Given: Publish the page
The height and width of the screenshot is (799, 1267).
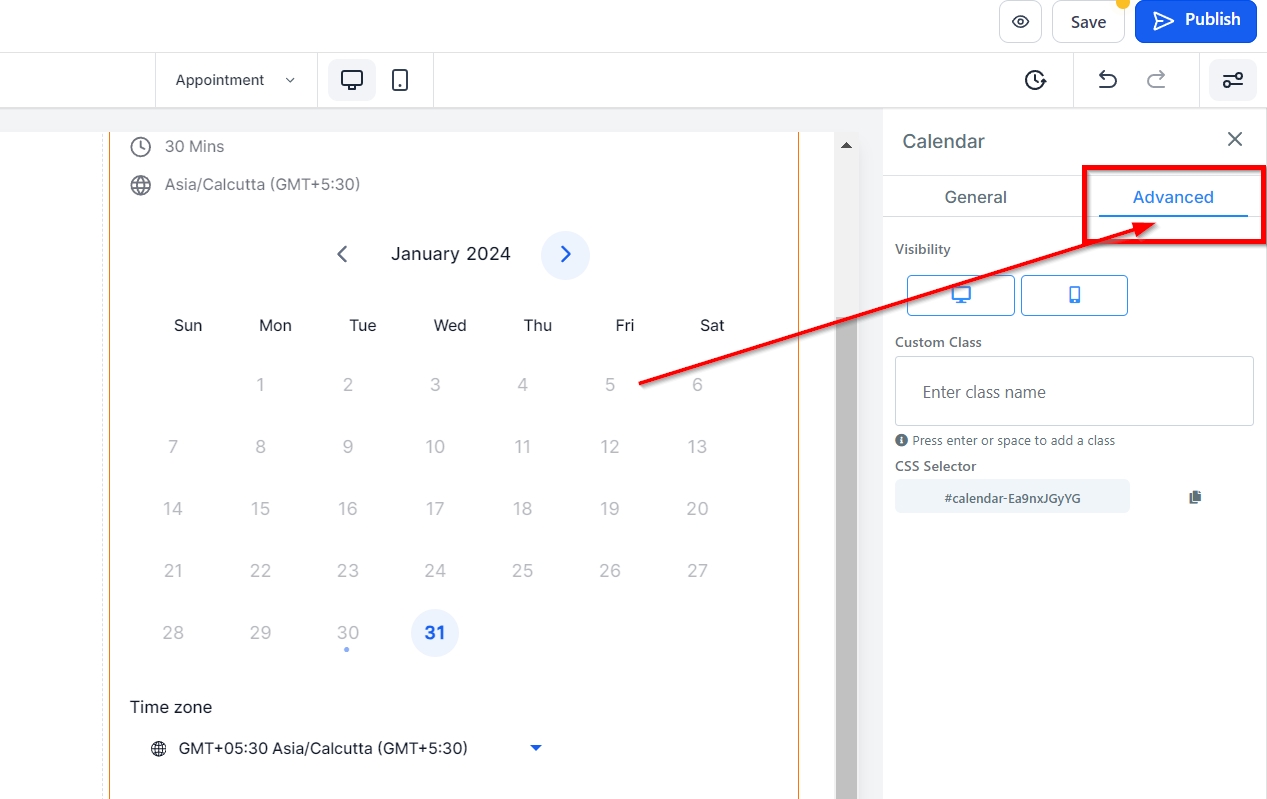Looking at the screenshot, I should (x=1195, y=21).
